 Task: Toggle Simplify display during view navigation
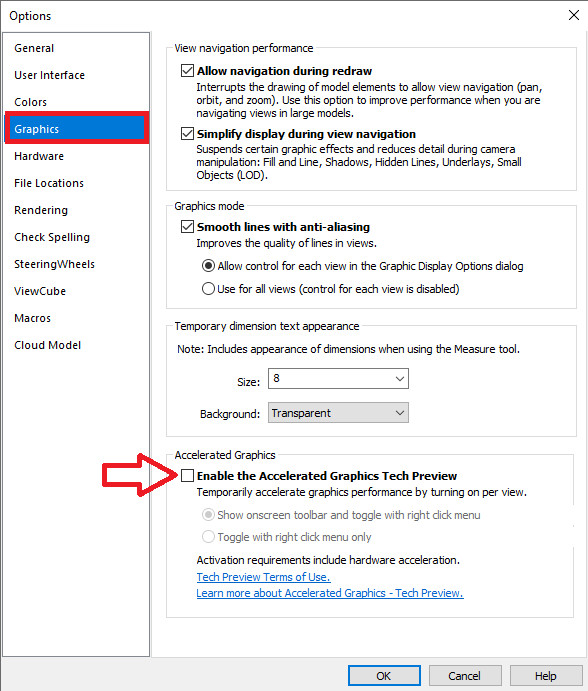pos(187,134)
